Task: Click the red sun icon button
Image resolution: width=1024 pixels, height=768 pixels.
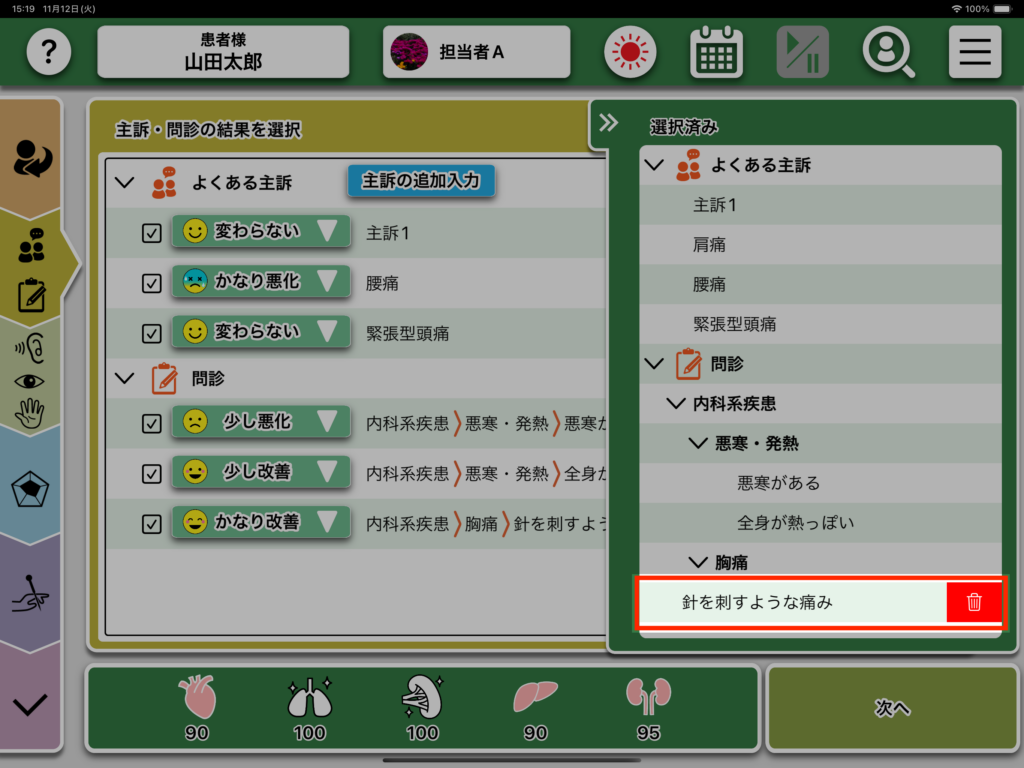Action: [630, 52]
